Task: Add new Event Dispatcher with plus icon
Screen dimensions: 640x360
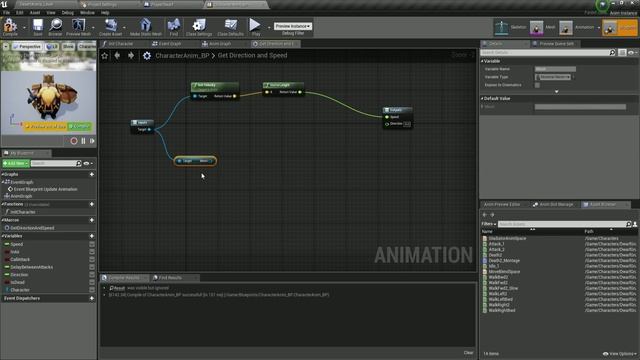Action: (x=92, y=298)
